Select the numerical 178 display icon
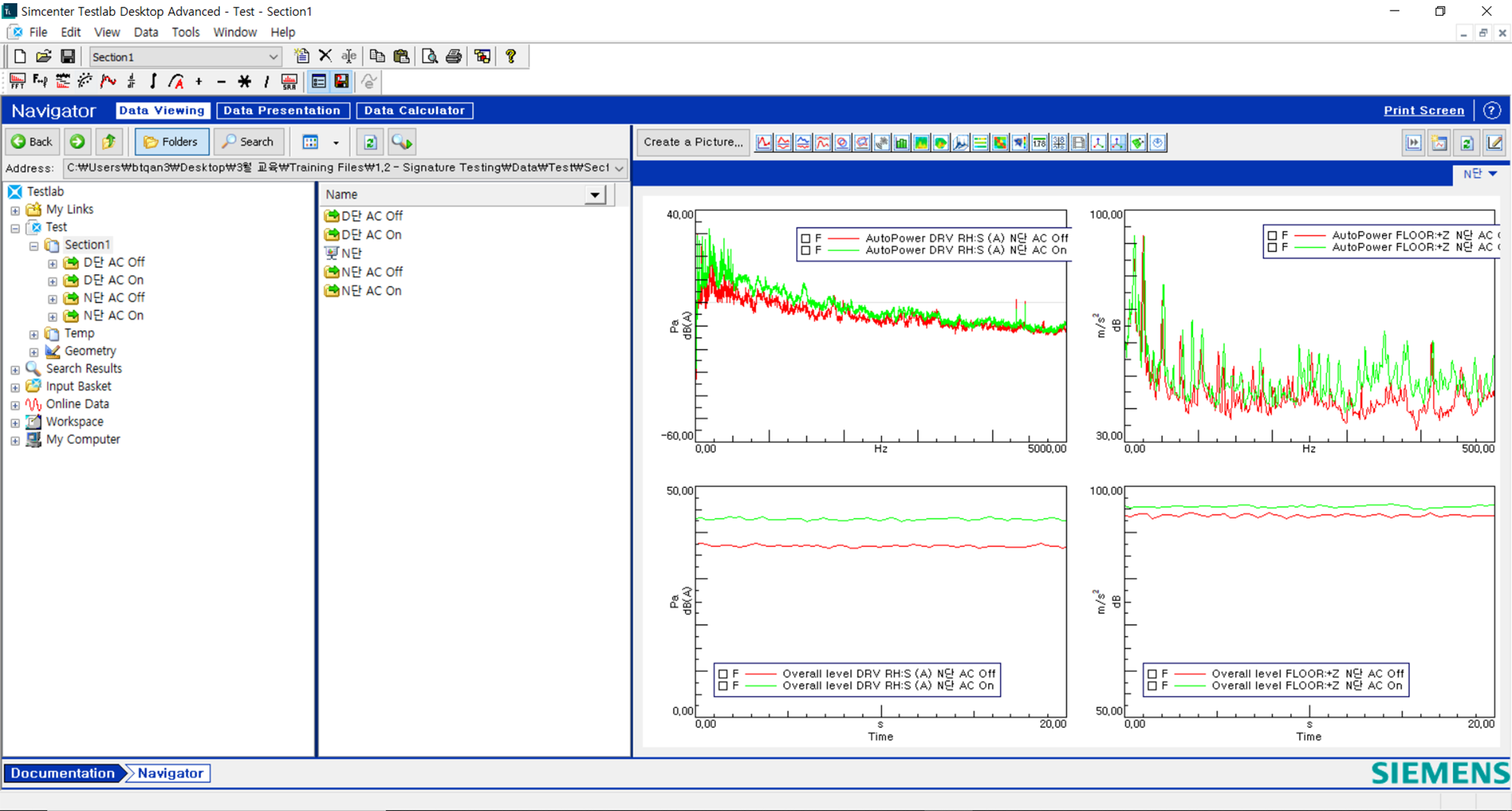The width and height of the screenshot is (1512, 811). point(1039,142)
